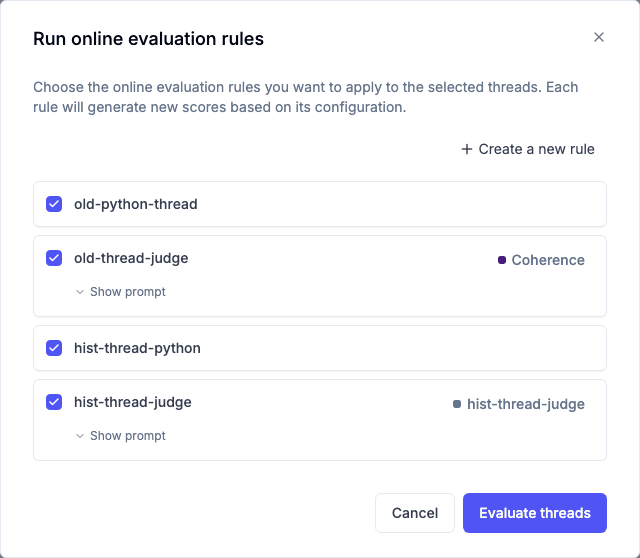The width and height of the screenshot is (640, 558).
Task: Click the gray hist-thread-judge score dot
Action: [x=457, y=404]
